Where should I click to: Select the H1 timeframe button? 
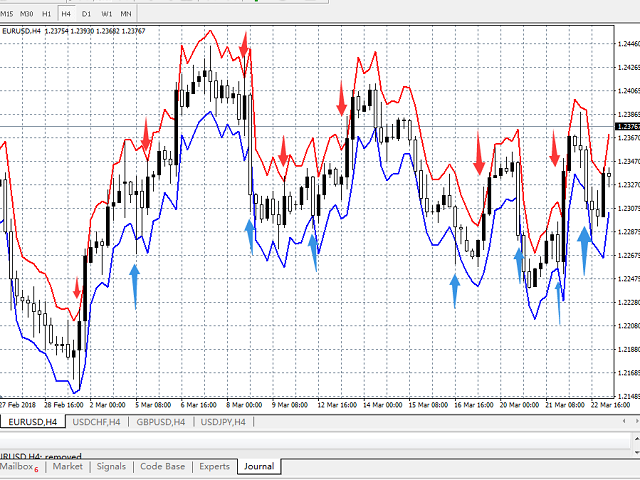pos(47,14)
